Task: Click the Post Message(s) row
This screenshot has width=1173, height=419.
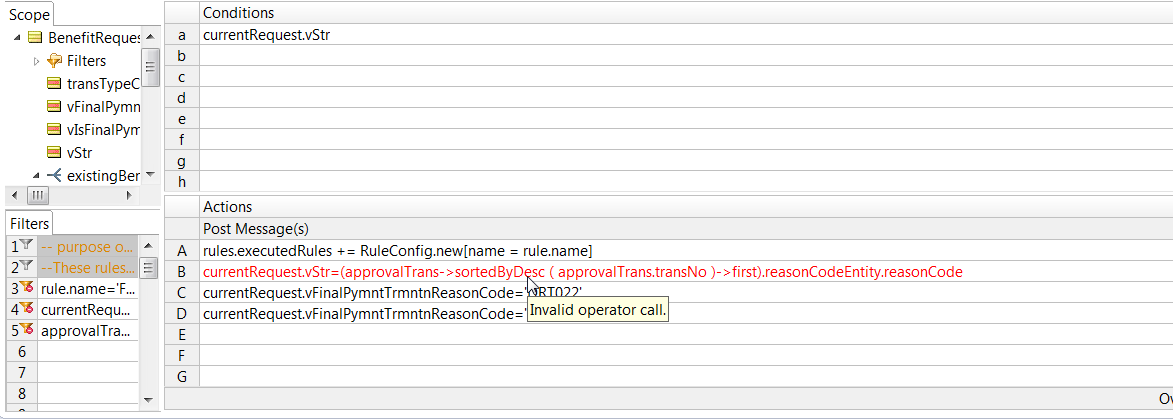Action: coord(686,228)
